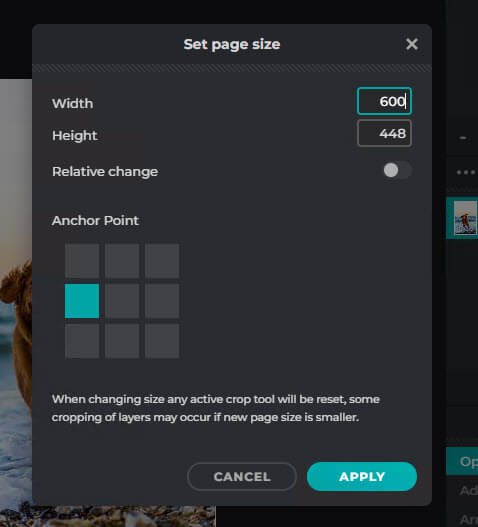This screenshot has height=527, width=478.
Task: Open the three-dots menu in right panel
Action: tap(466, 172)
